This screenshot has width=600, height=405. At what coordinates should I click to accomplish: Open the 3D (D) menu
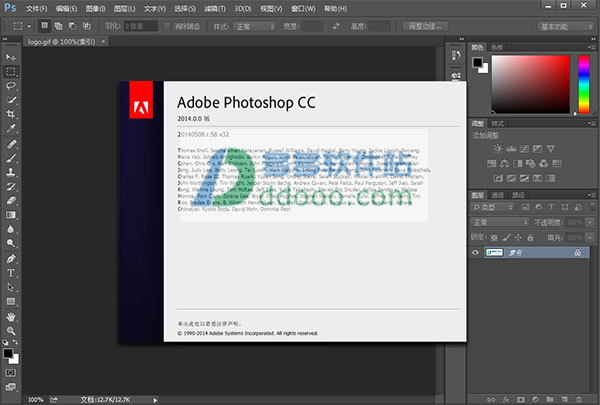[243, 8]
